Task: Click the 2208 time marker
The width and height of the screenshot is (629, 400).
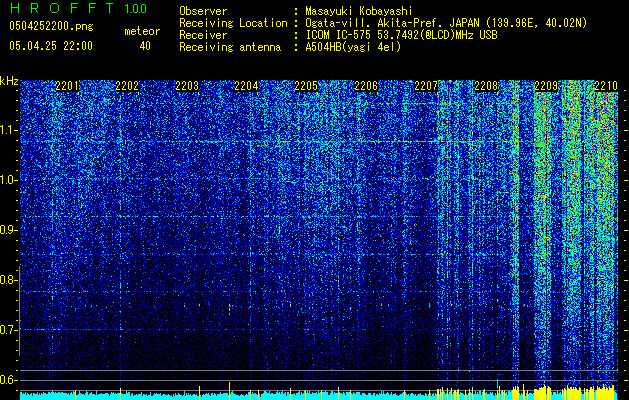Action: (486, 86)
